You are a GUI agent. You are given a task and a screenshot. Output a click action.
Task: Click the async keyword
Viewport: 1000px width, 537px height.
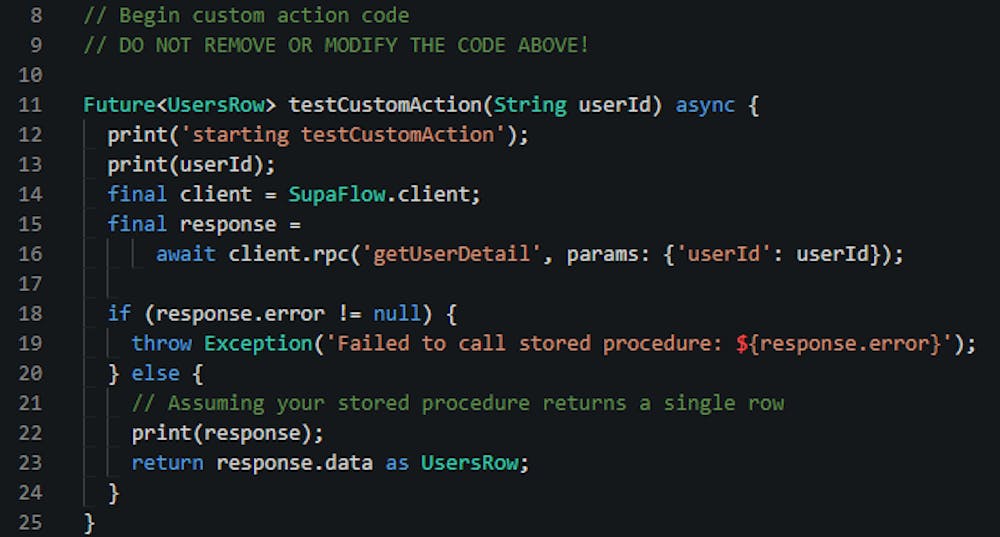click(706, 105)
